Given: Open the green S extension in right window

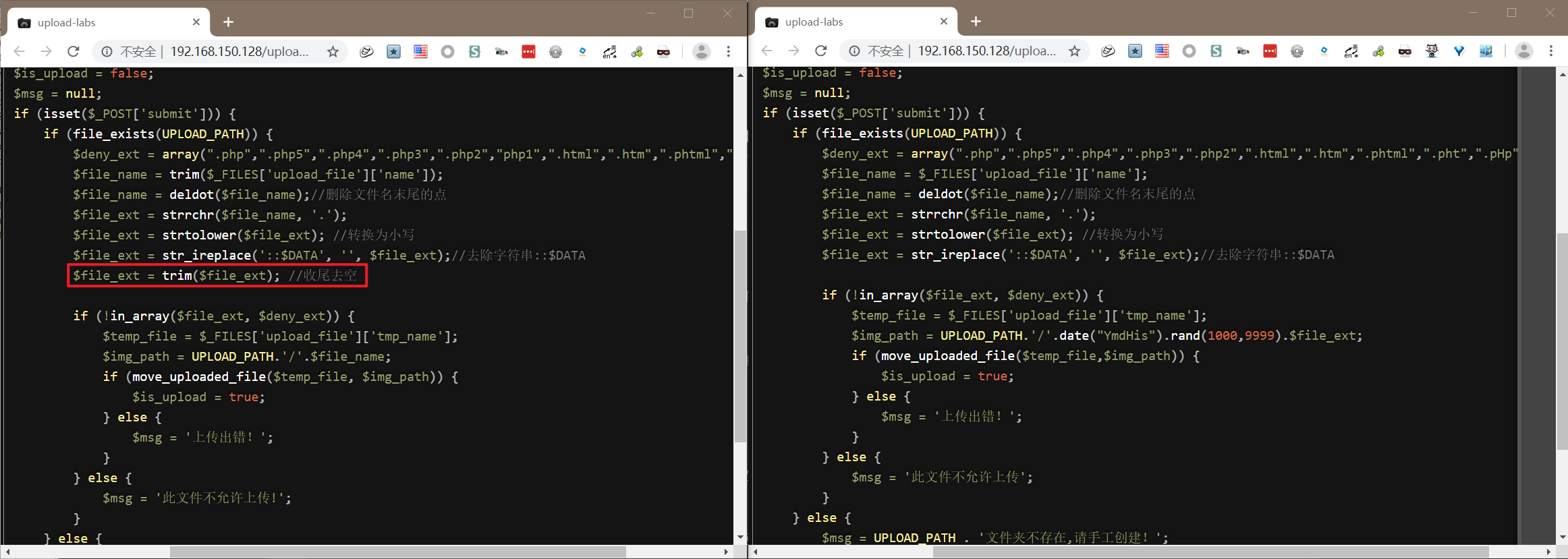Looking at the screenshot, I should [1216, 51].
